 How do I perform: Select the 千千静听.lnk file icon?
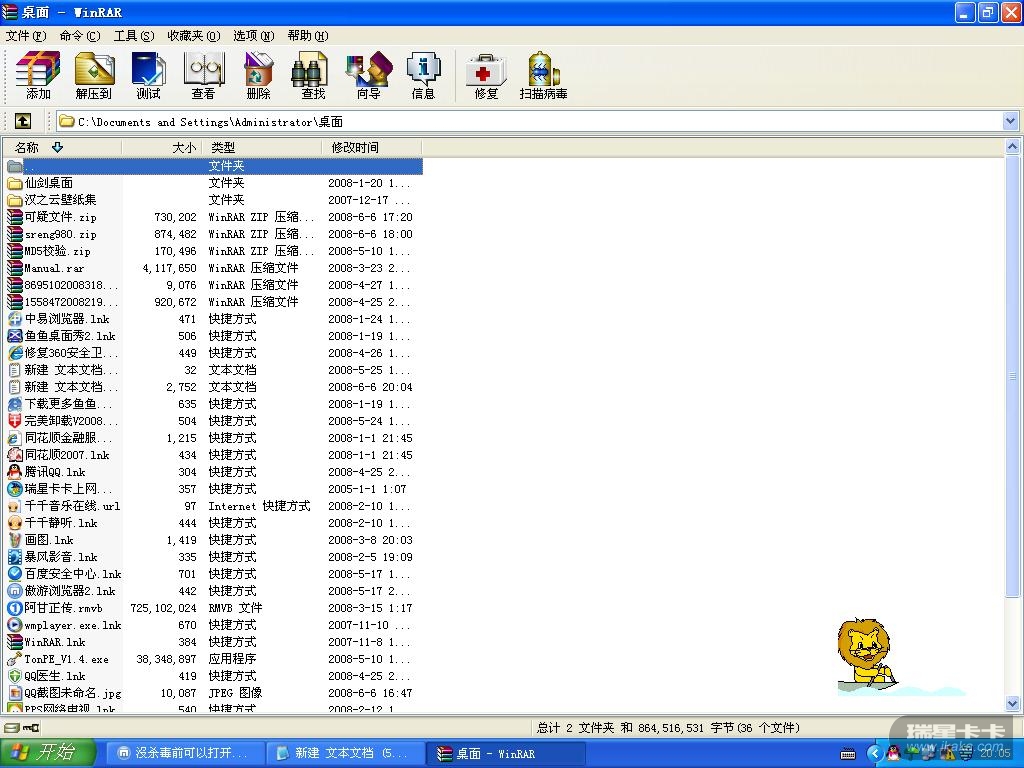pos(14,522)
